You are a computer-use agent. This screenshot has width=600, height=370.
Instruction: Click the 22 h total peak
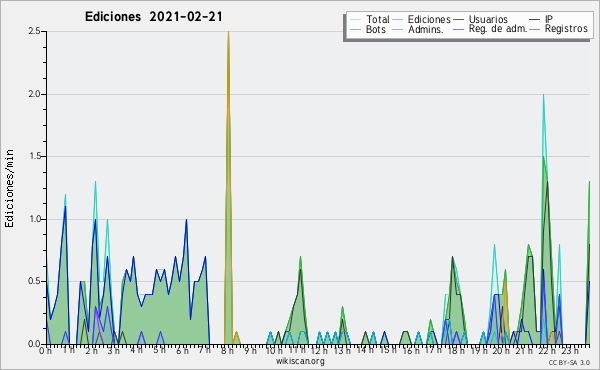click(543, 95)
